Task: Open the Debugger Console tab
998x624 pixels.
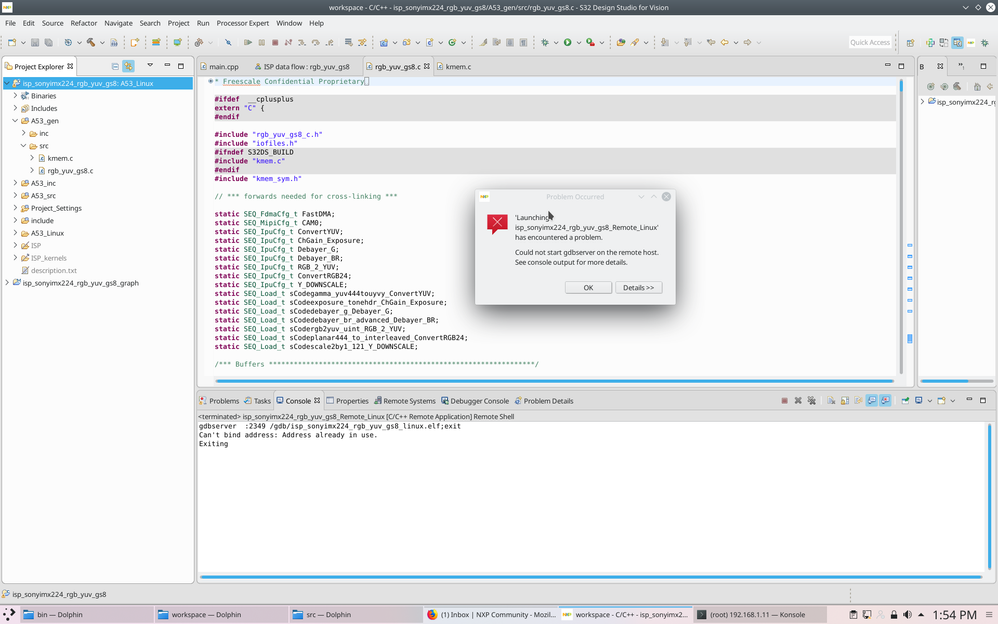Action: 475,401
